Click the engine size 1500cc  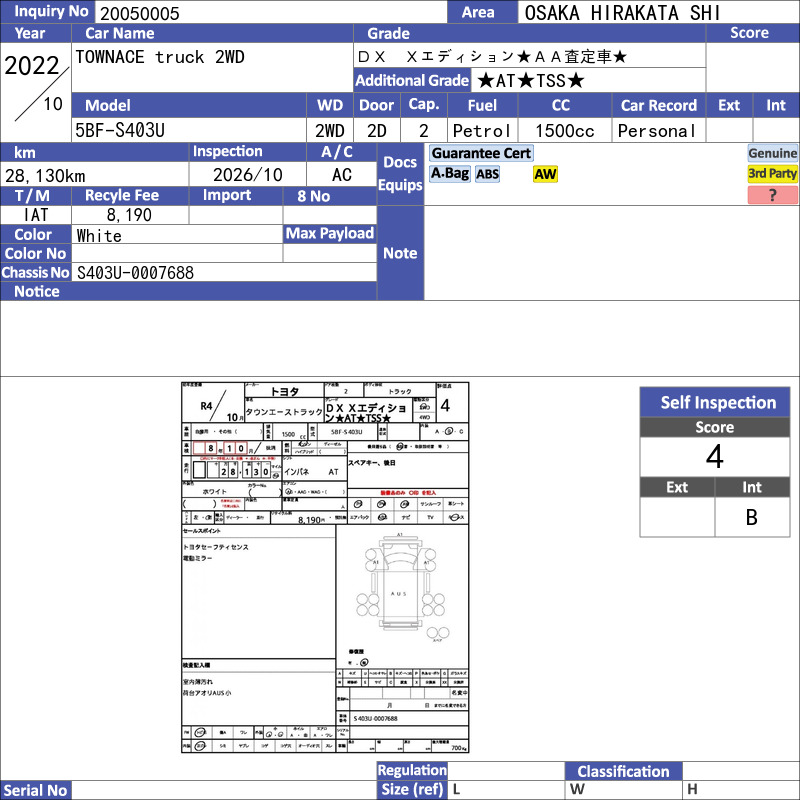coord(565,131)
